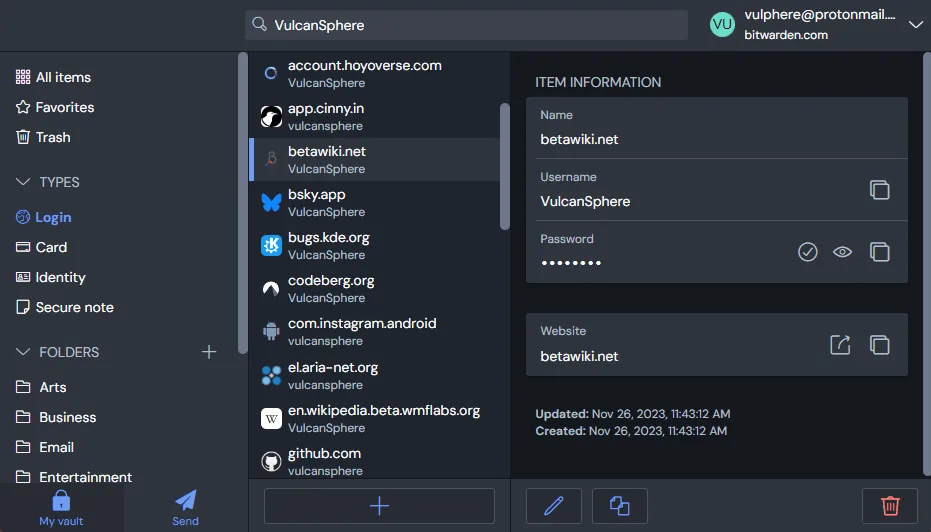
Task: Click the Wikipedia W icon
Action: (x=271, y=419)
